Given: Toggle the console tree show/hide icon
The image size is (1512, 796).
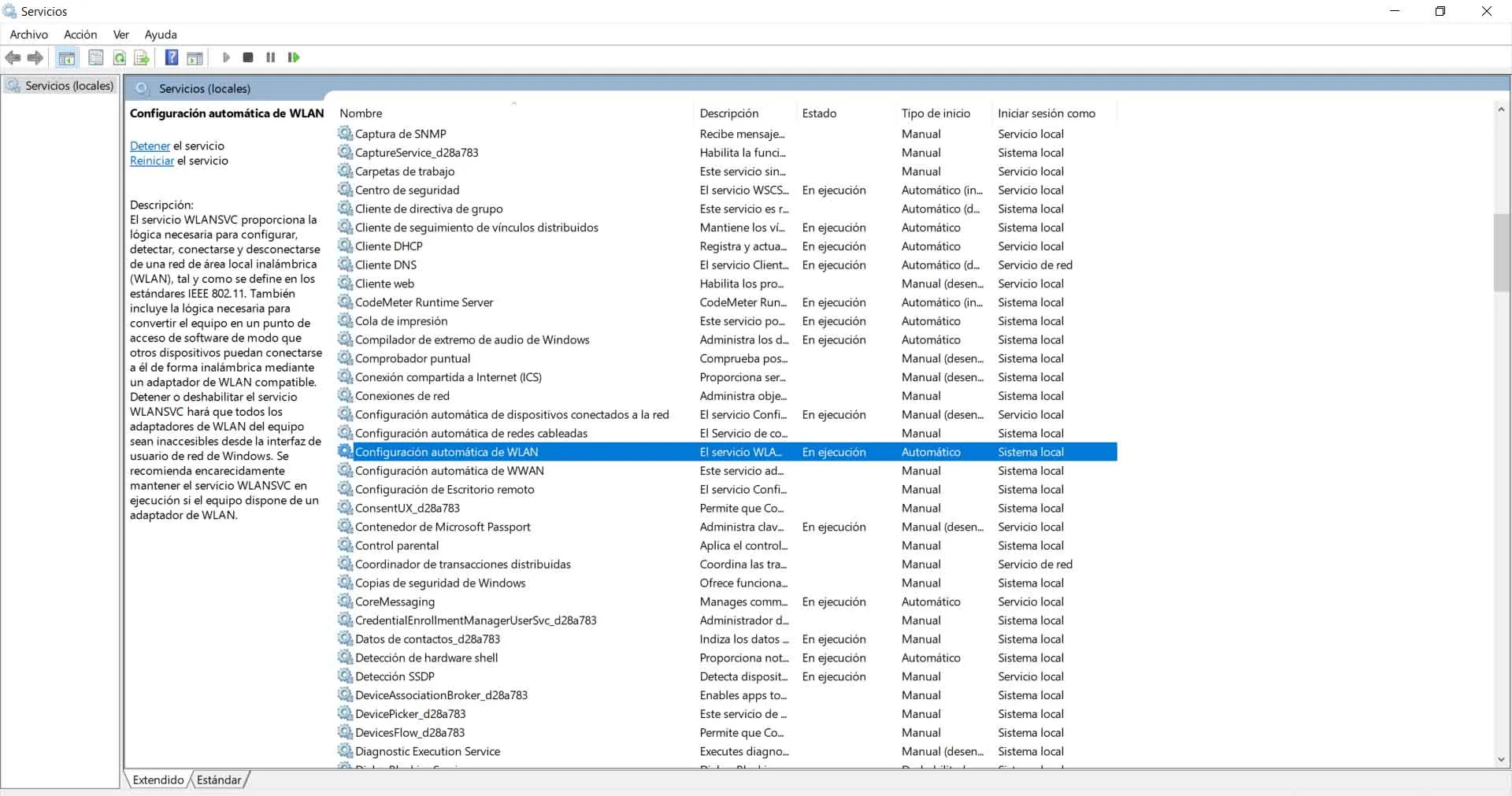Looking at the screenshot, I should (x=67, y=57).
